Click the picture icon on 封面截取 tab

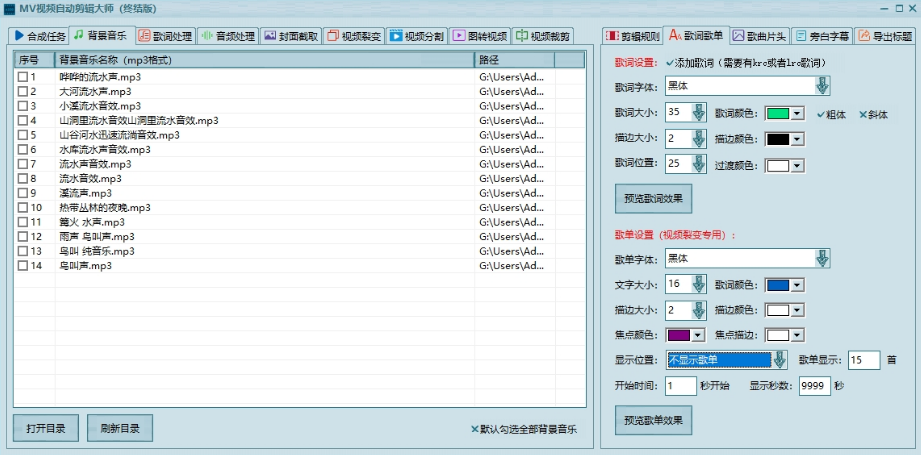pos(270,36)
